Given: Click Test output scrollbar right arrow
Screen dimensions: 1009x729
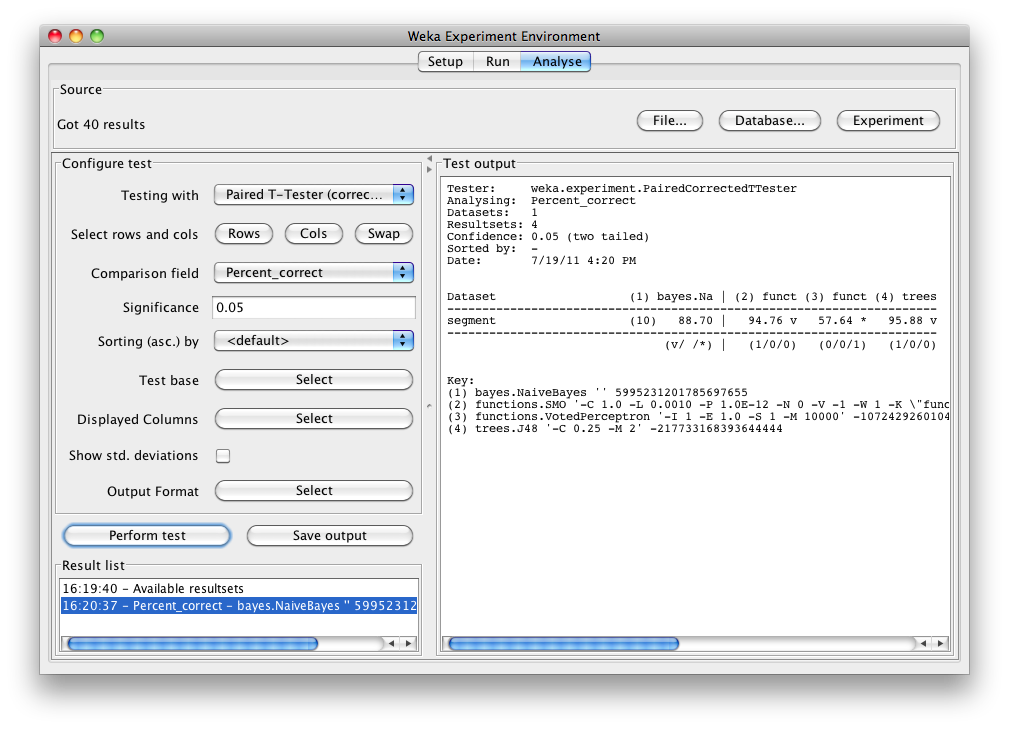Looking at the screenshot, I should click(x=941, y=643).
